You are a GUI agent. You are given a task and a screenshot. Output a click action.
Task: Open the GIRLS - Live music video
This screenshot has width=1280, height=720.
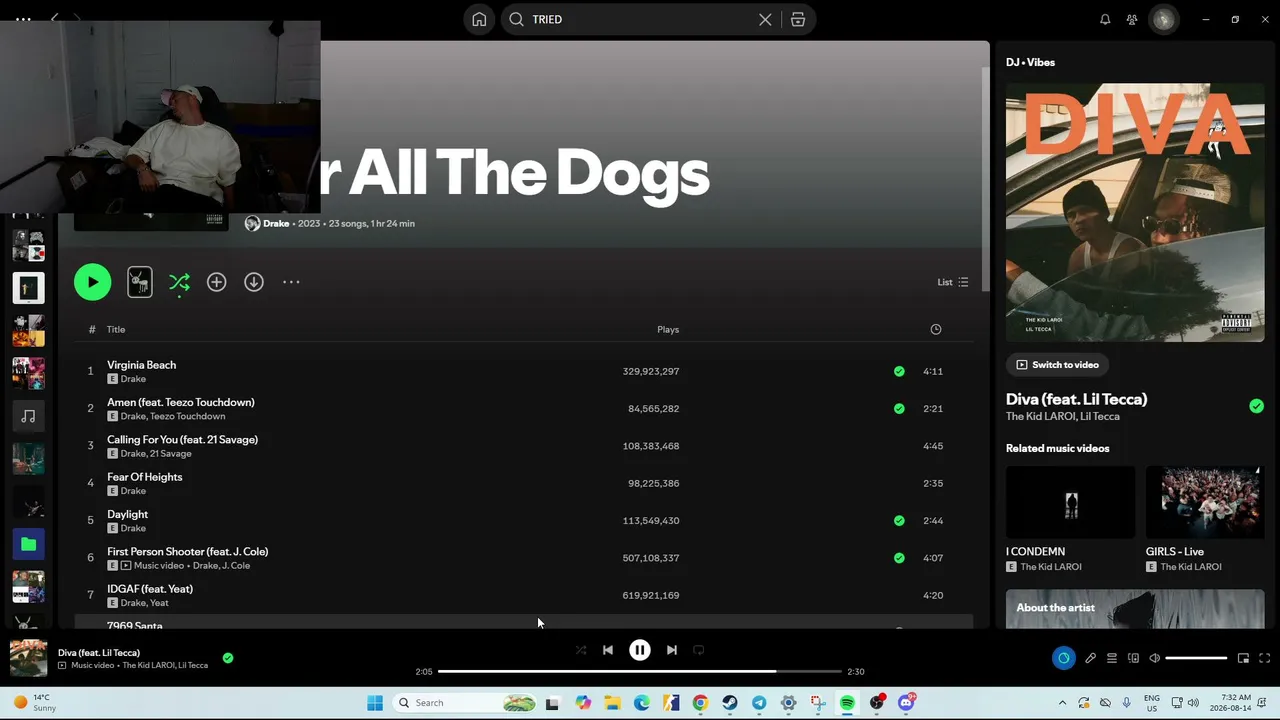[1205, 502]
